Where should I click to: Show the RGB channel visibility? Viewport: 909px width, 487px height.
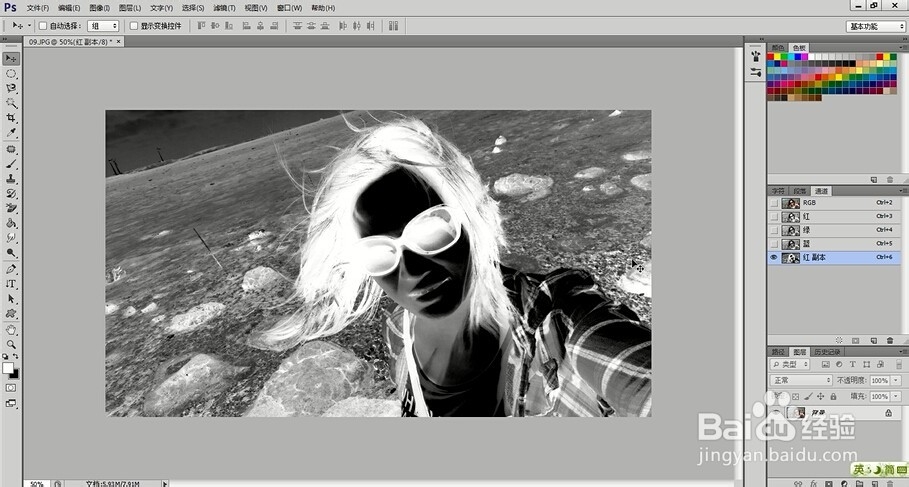(x=774, y=203)
